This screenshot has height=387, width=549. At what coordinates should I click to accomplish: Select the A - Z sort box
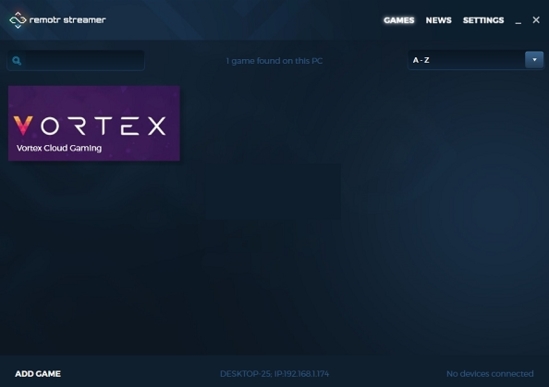pos(475,60)
